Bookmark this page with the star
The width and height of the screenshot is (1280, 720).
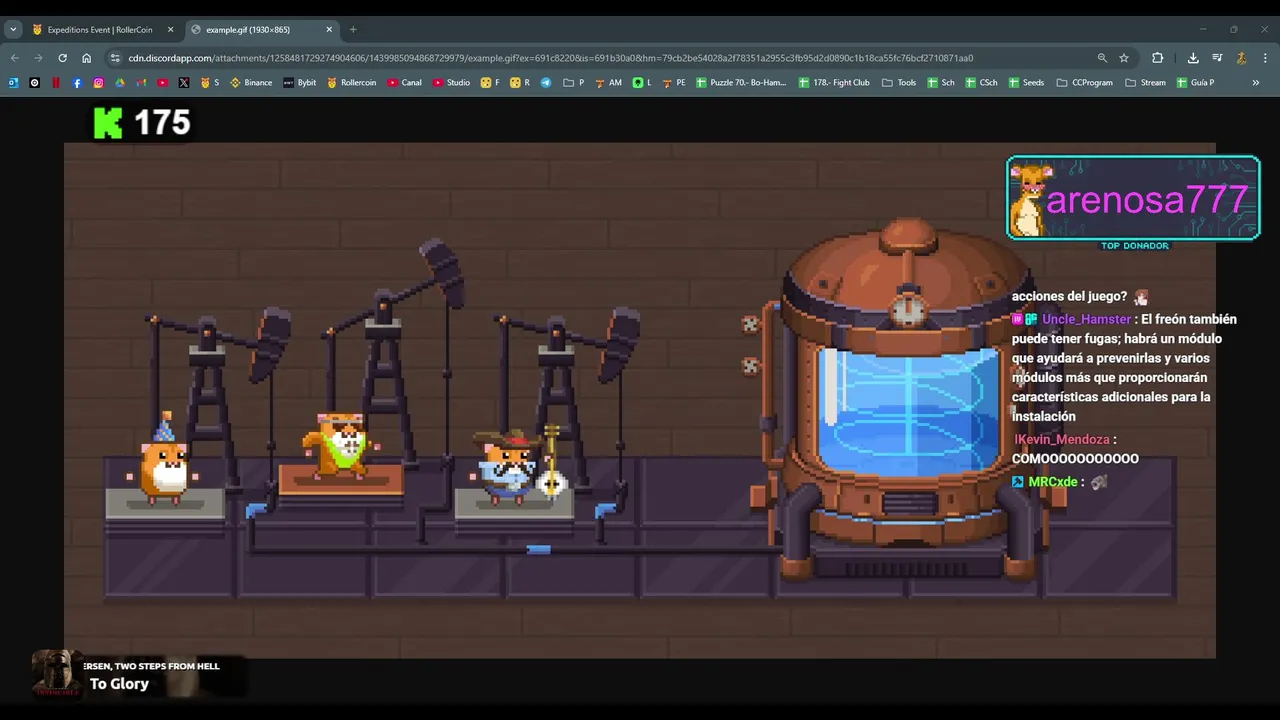point(1124,58)
